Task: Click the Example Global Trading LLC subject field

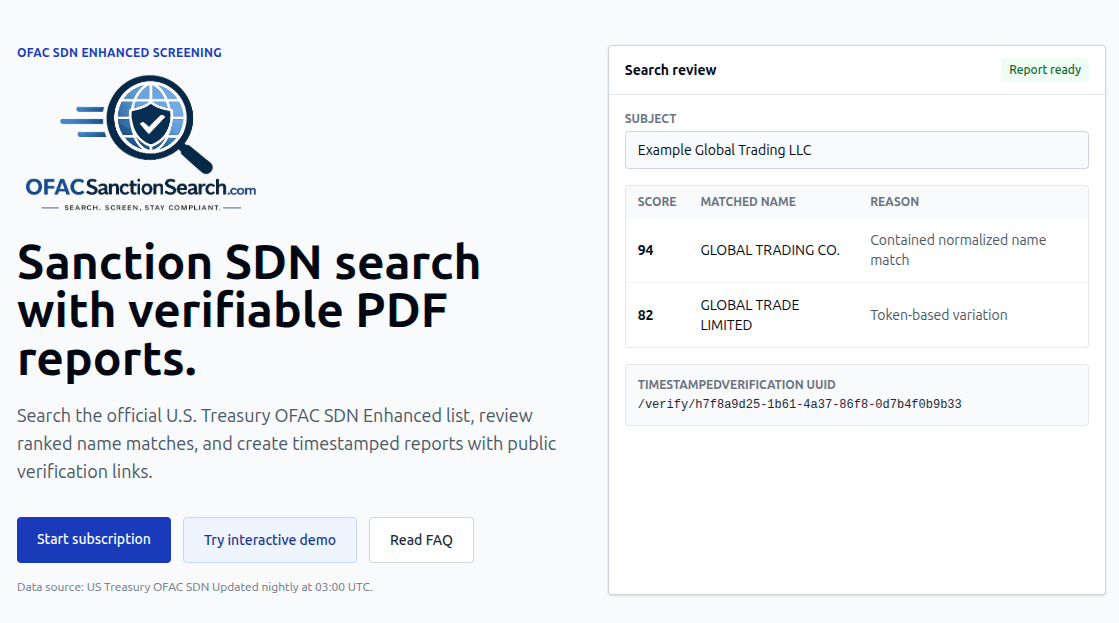Action: (x=856, y=150)
